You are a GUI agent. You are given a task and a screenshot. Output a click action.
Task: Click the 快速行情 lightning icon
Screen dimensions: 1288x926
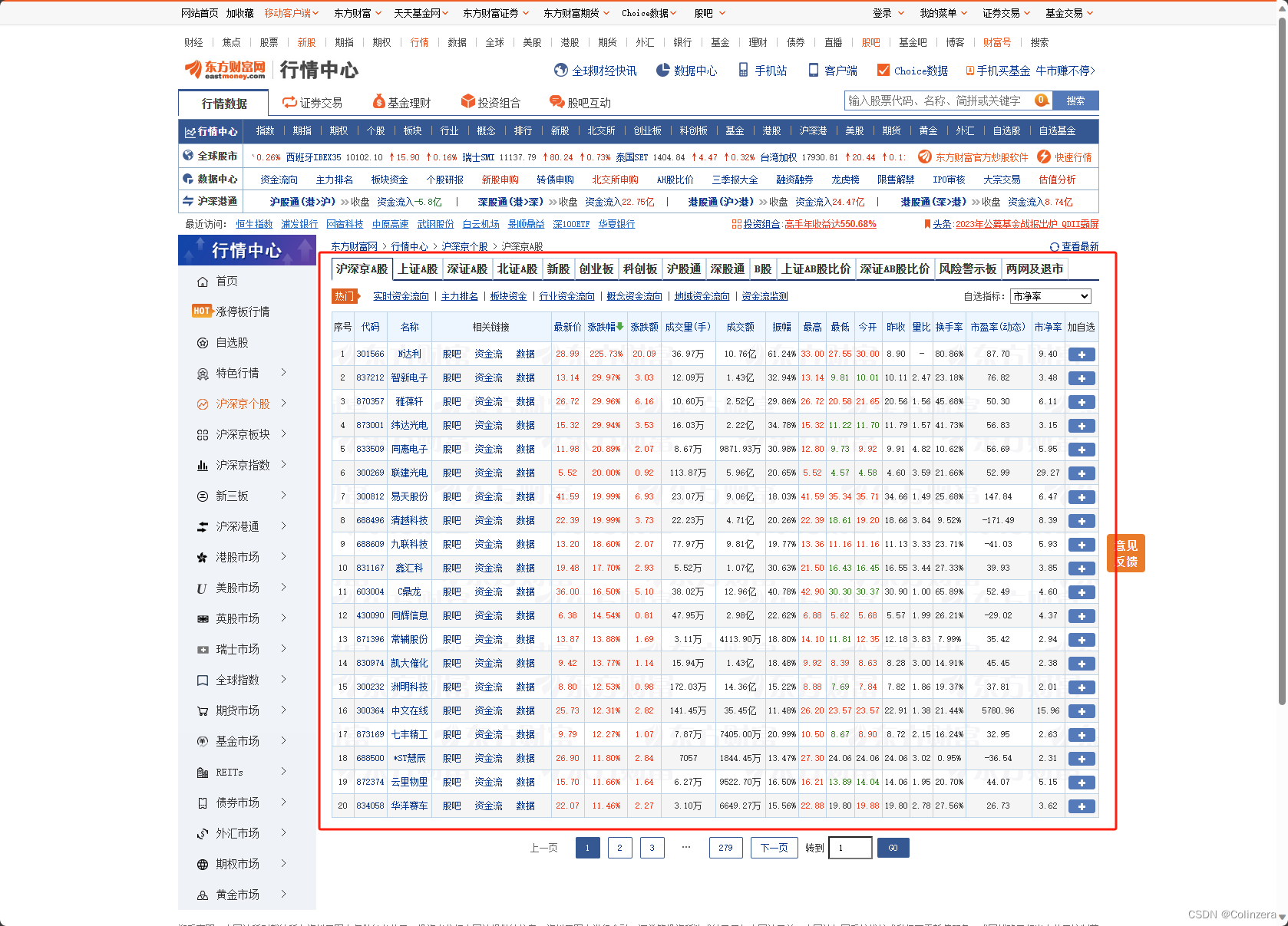(1044, 157)
